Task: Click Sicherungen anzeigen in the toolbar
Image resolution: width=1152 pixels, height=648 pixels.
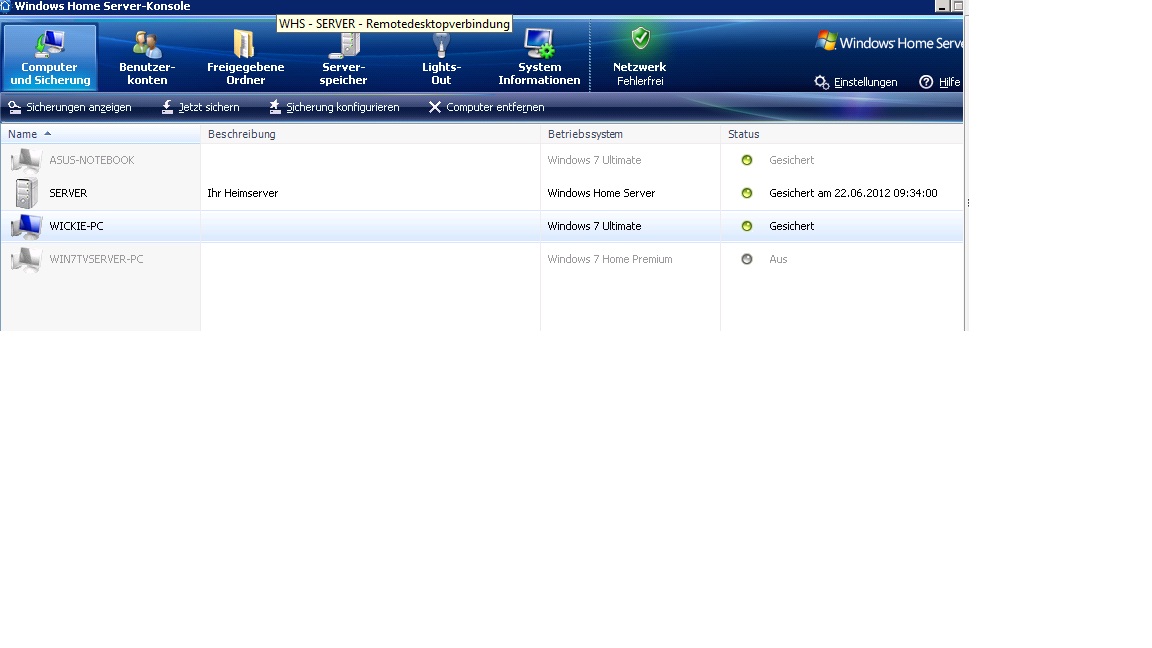Action: tap(70, 107)
